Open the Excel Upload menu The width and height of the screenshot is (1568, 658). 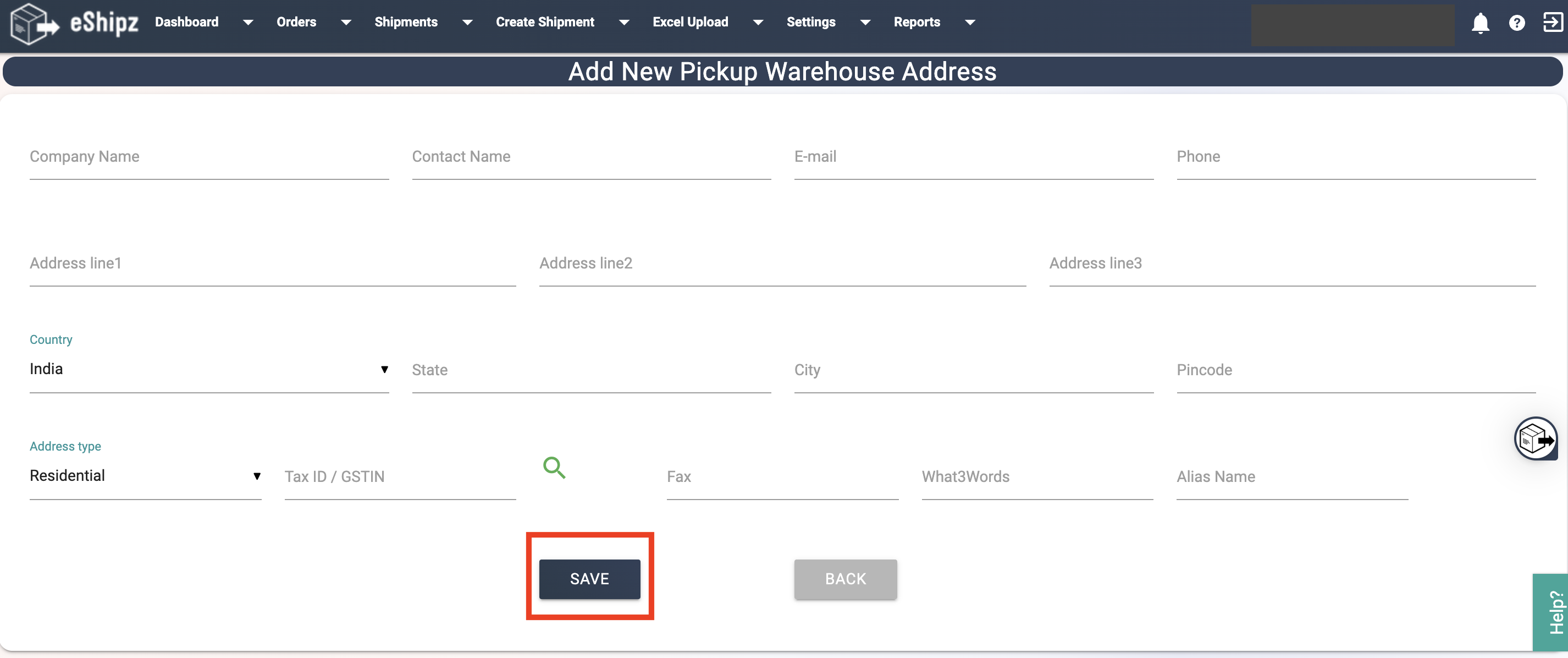(691, 22)
